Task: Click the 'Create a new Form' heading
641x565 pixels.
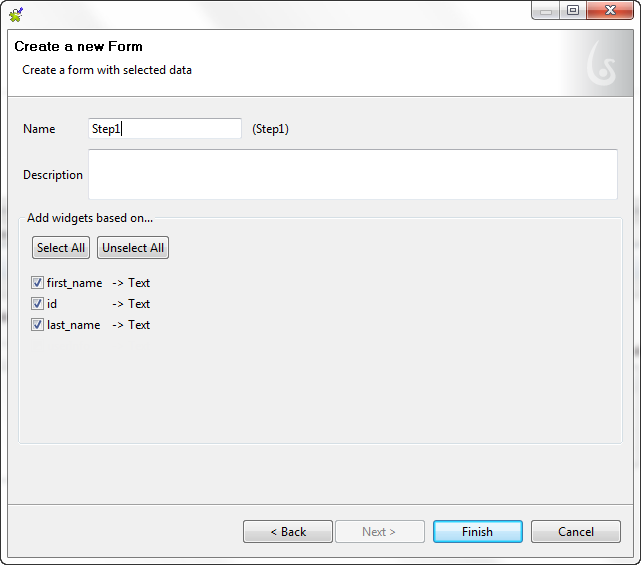Action: point(78,47)
